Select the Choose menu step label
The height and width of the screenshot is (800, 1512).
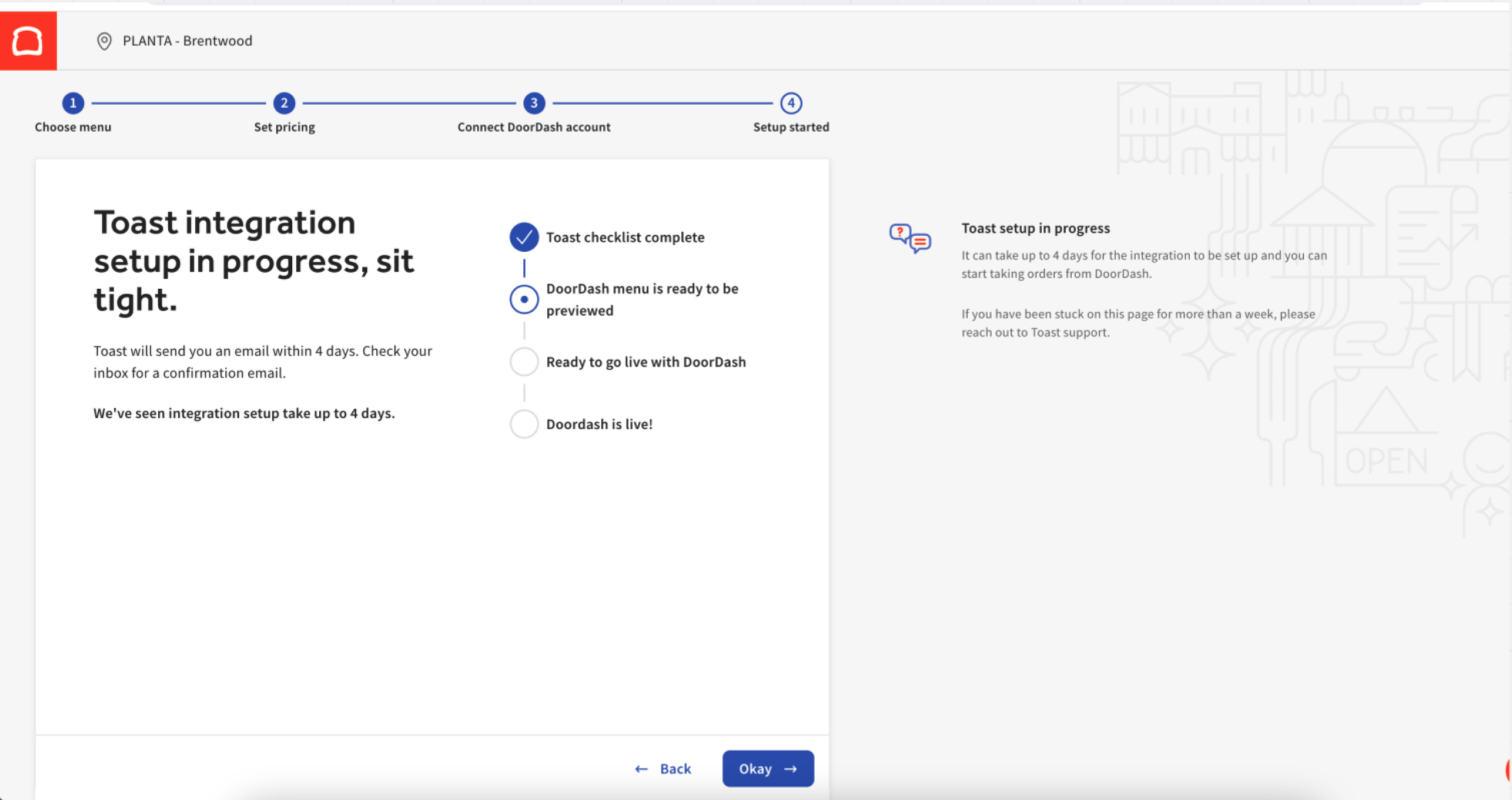click(x=73, y=126)
